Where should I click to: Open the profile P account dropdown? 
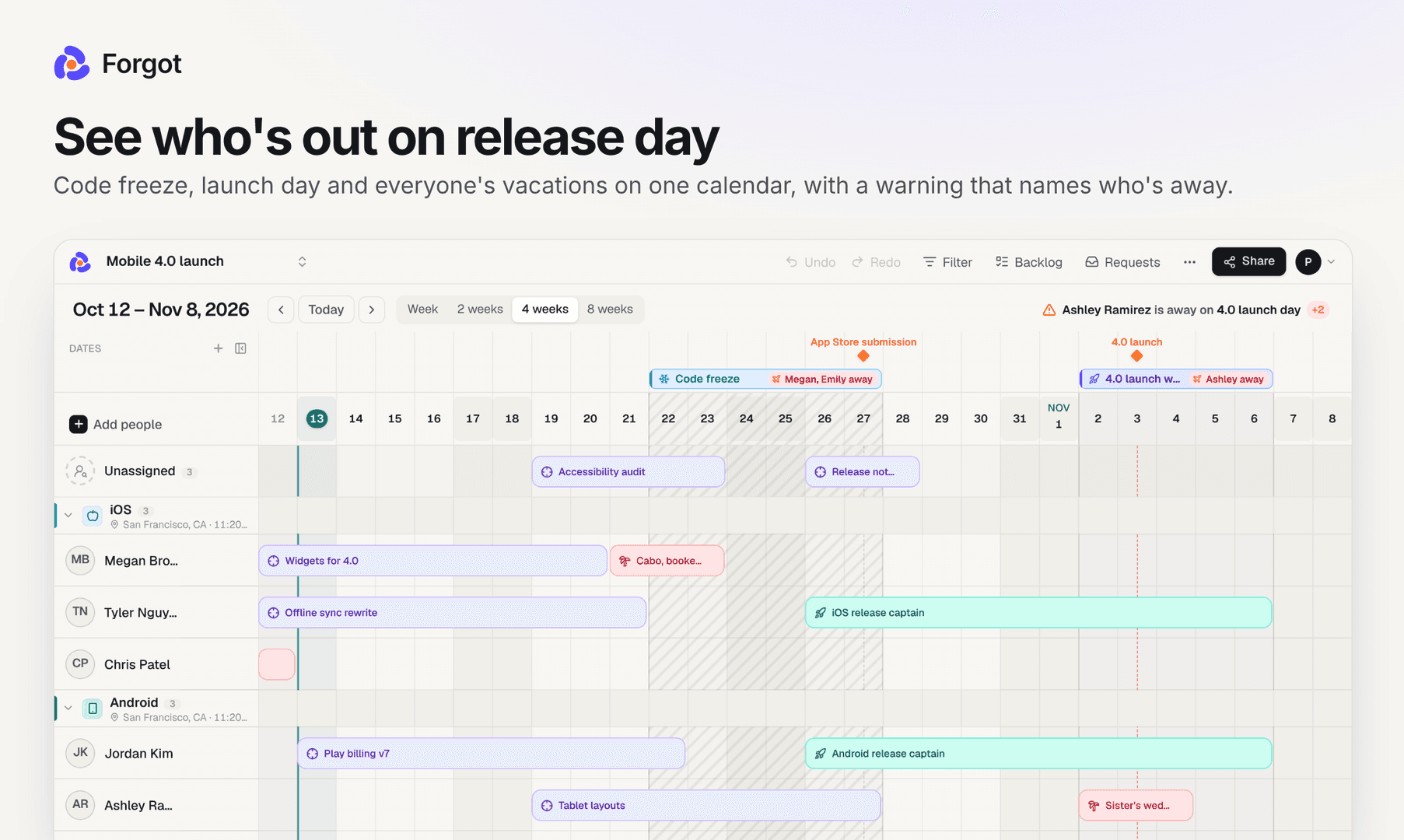1316,262
